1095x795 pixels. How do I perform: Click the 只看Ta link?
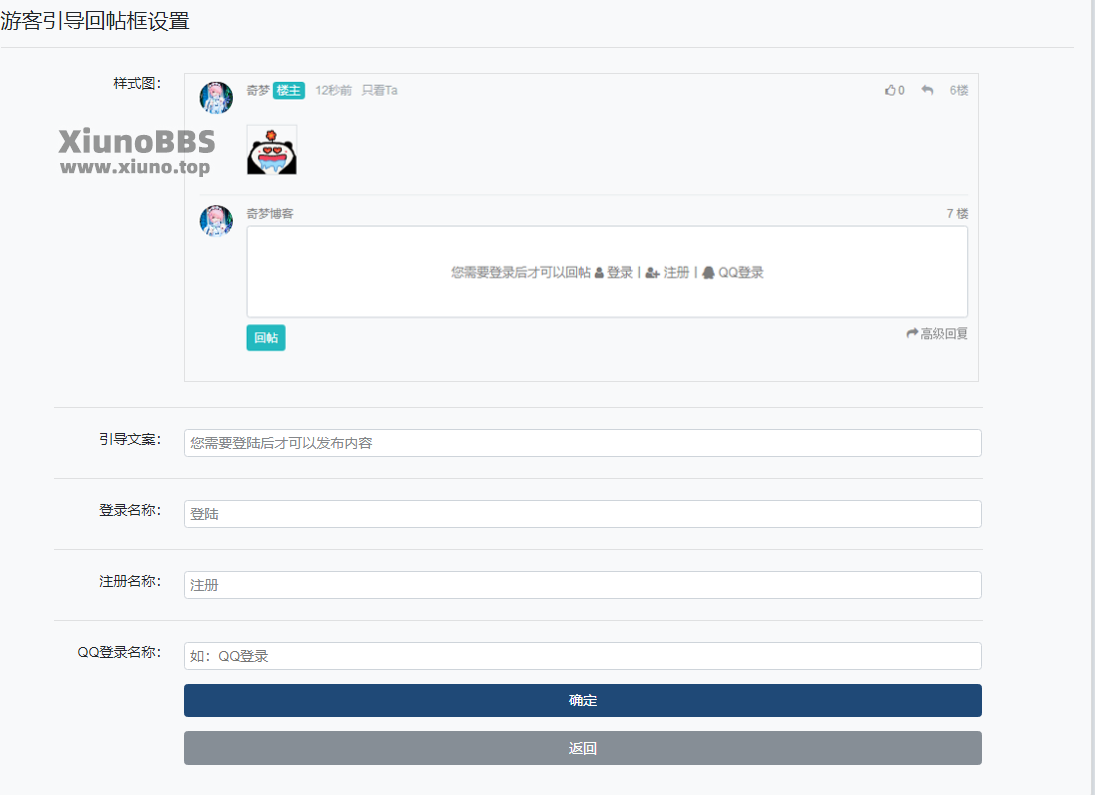[x=379, y=90]
